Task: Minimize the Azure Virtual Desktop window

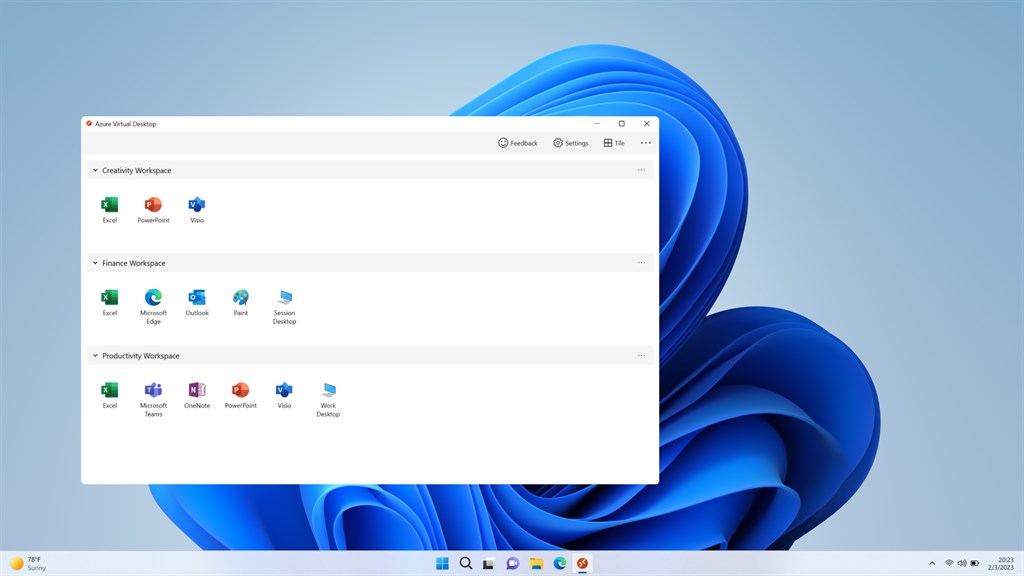Action: pyautogui.click(x=597, y=123)
